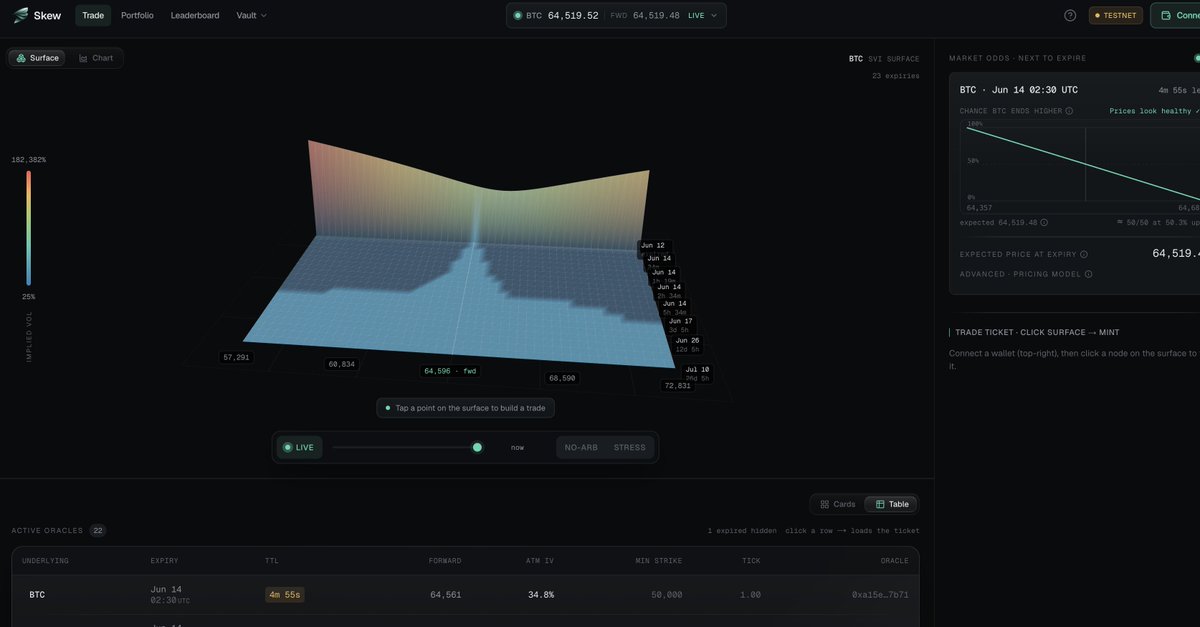Click the Tap a point on the surface hint
1200x627 pixels.
click(466, 408)
